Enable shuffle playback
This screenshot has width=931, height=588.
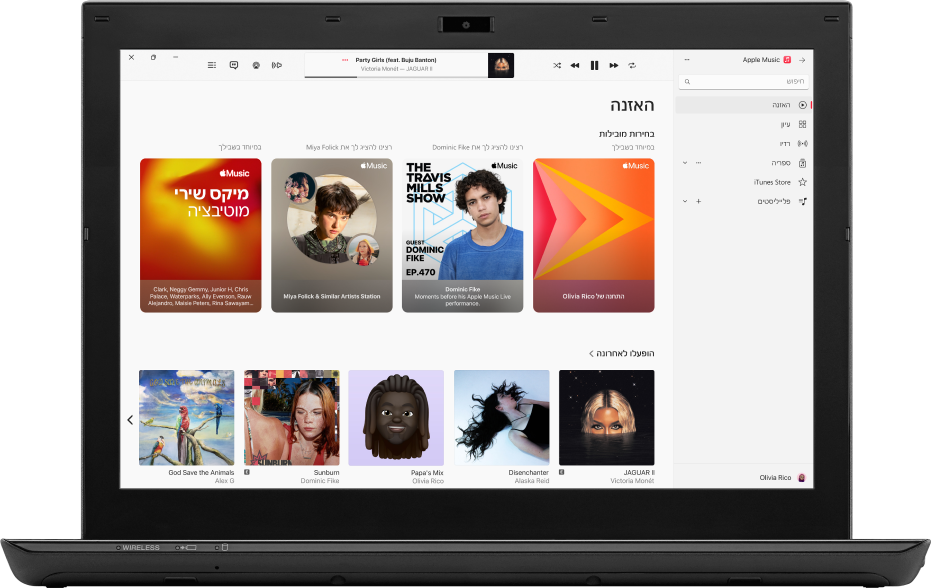click(557, 65)
